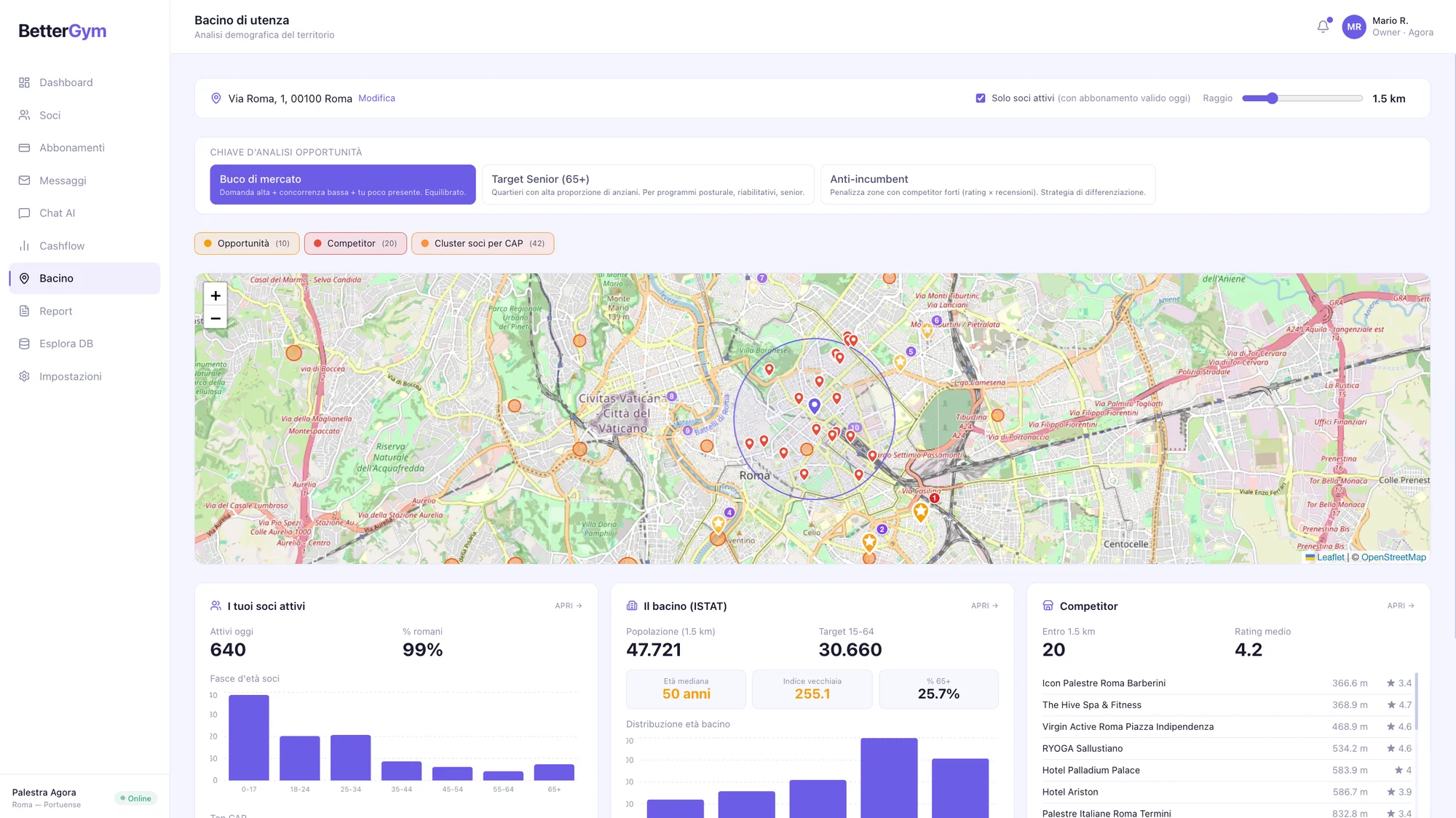Viewport: 1456px width, 818px height.
Task: Click the Palestra Agora gym name
Action: point(44,793)
